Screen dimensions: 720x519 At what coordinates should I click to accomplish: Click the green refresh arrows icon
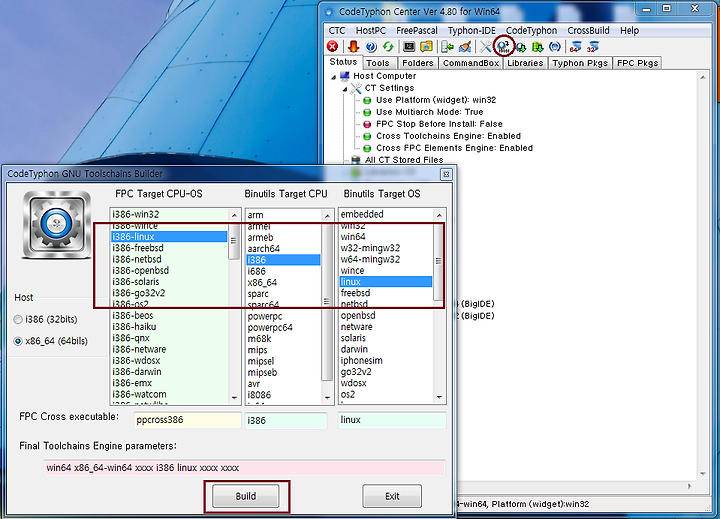388,46
